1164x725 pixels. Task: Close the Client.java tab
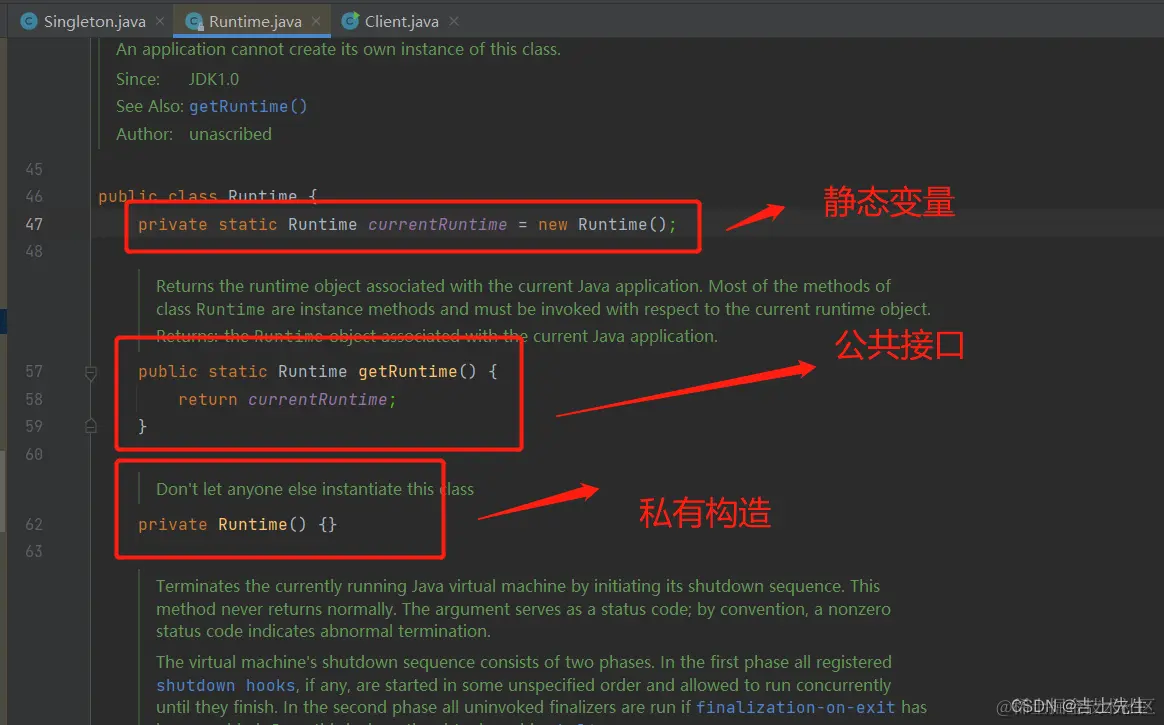[x=454, y=22]
